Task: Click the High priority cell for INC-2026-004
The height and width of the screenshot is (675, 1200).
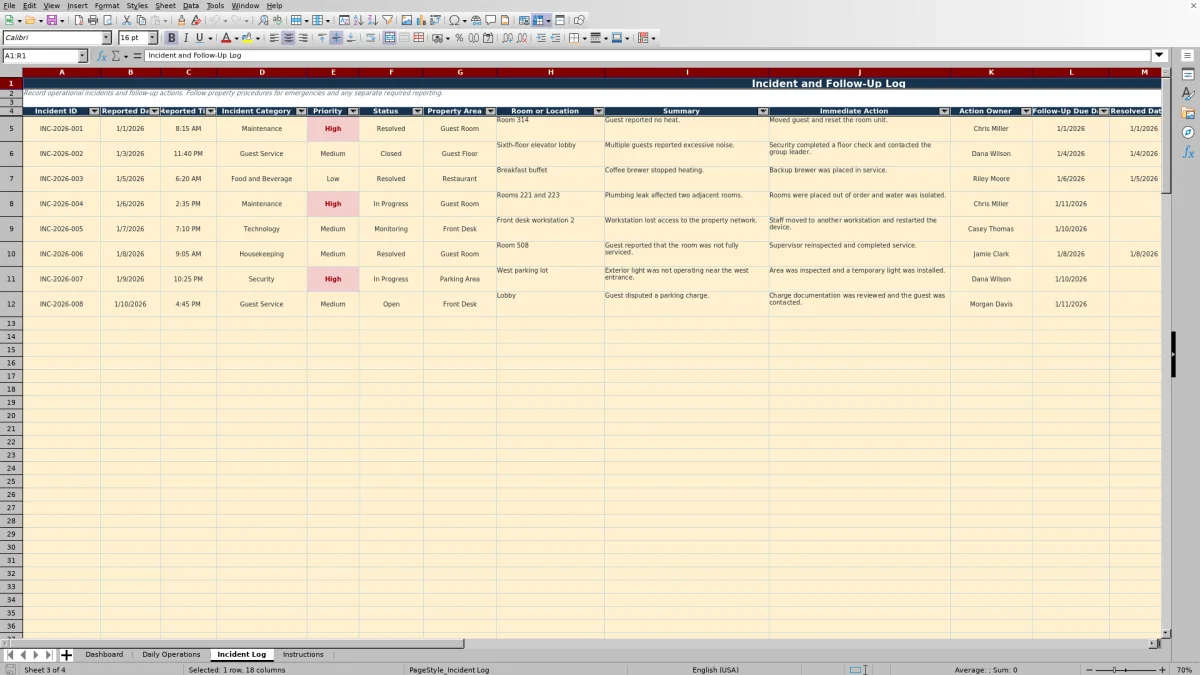Action: pos(333,204)
